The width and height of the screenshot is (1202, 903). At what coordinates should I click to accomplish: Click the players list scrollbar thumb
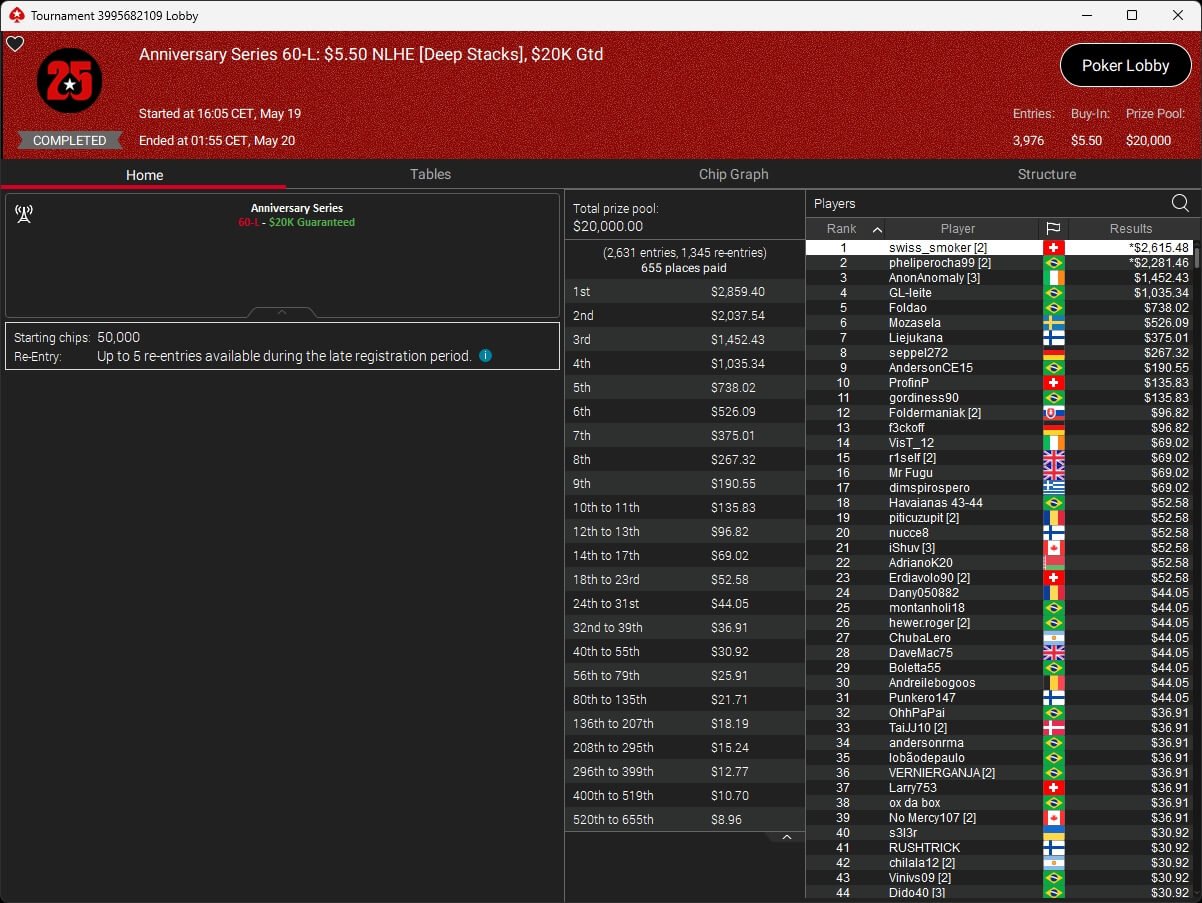click(x=1195, y=257)
